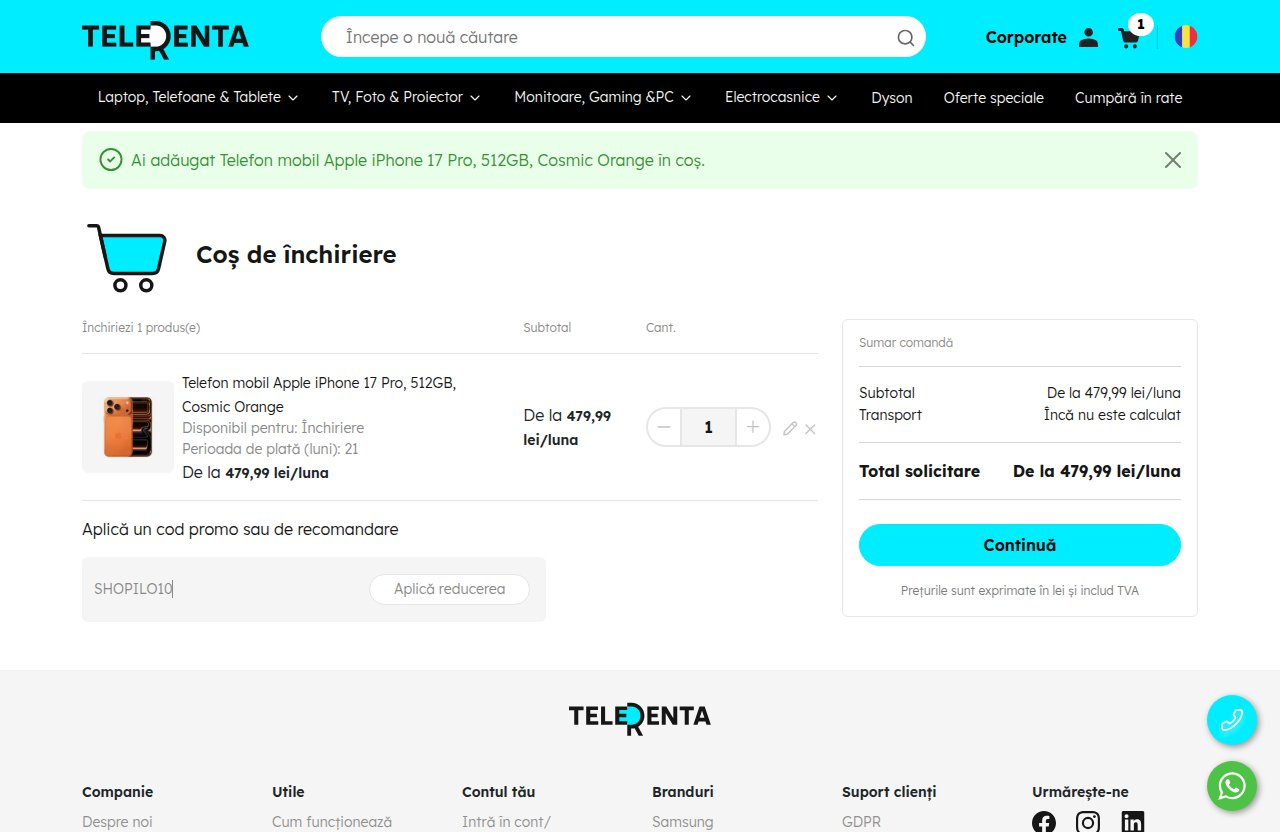Click the 'Companie' footer heading
1280x832 pixels.
click(x=118, y=792)
